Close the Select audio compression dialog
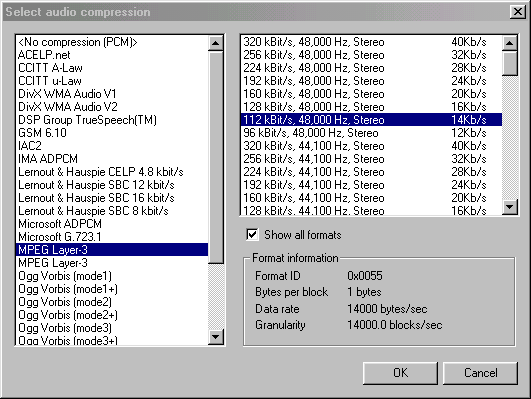 click(517, 12)
